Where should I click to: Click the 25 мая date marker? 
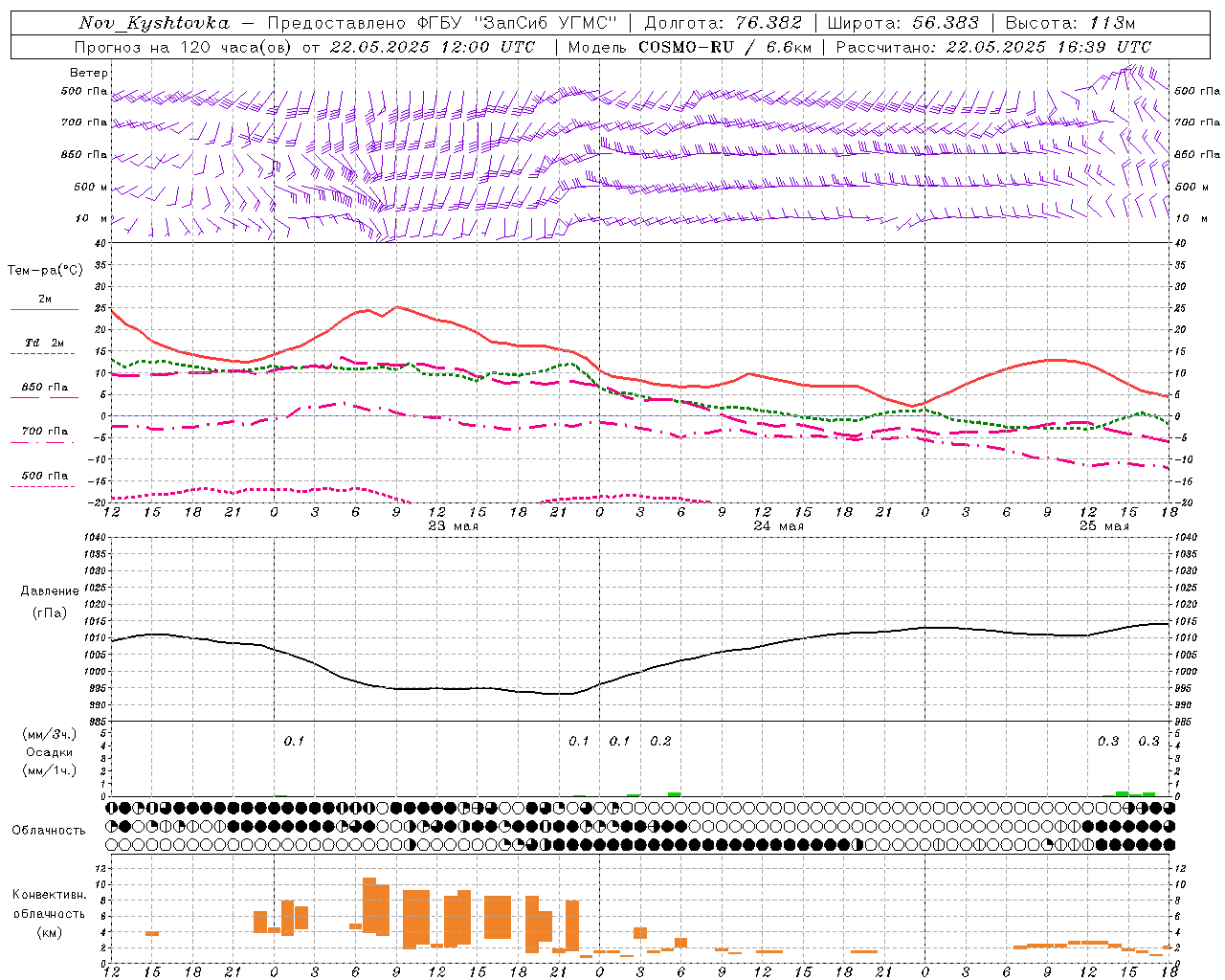(x=1103, y=526)
